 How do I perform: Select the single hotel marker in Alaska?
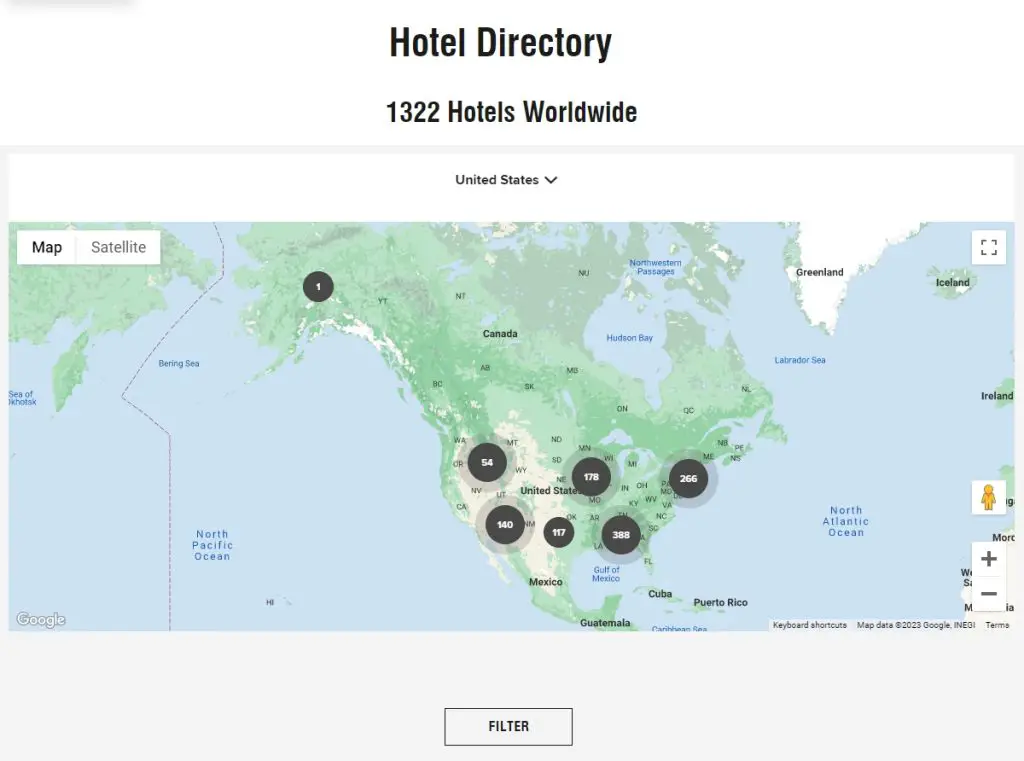(x=318, y=287)
